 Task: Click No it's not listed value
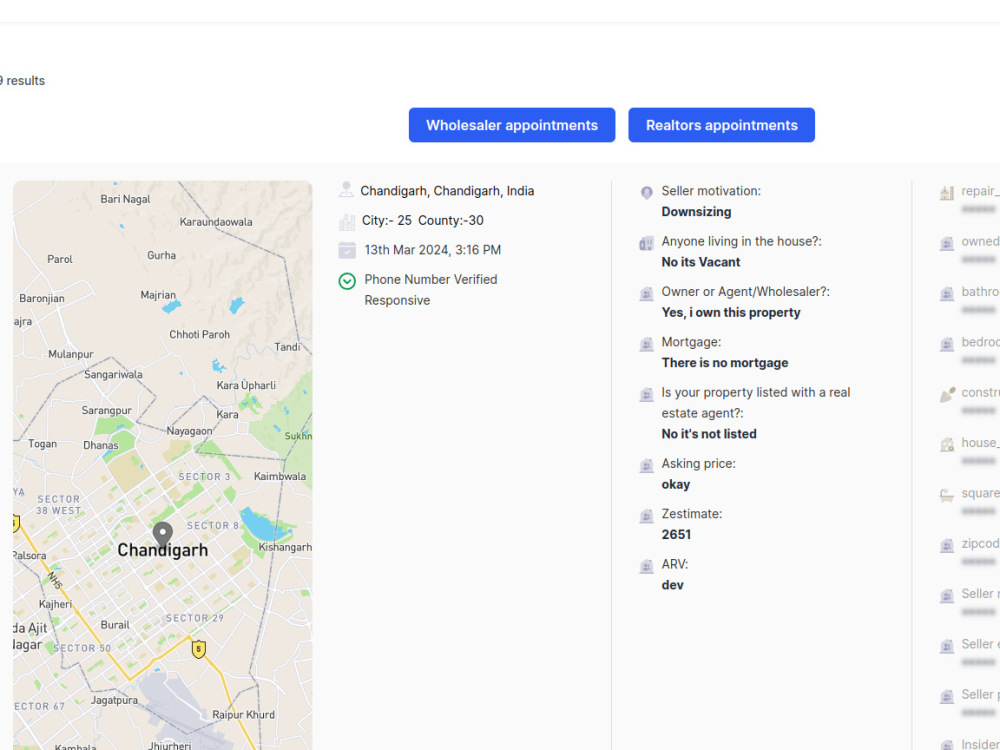coord(709,434)
